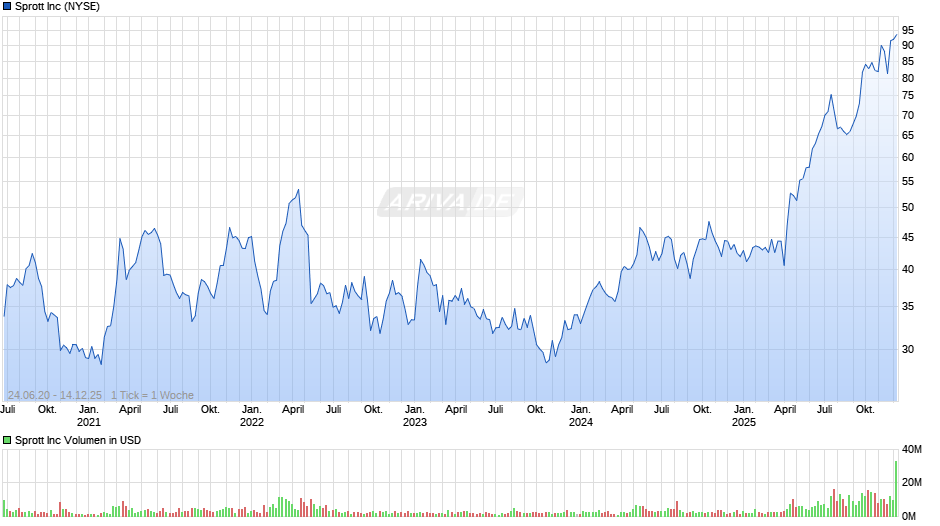This screenshot has width=940, height=526.
Task: Click the price axis label 75
Action: coord(908,95)
